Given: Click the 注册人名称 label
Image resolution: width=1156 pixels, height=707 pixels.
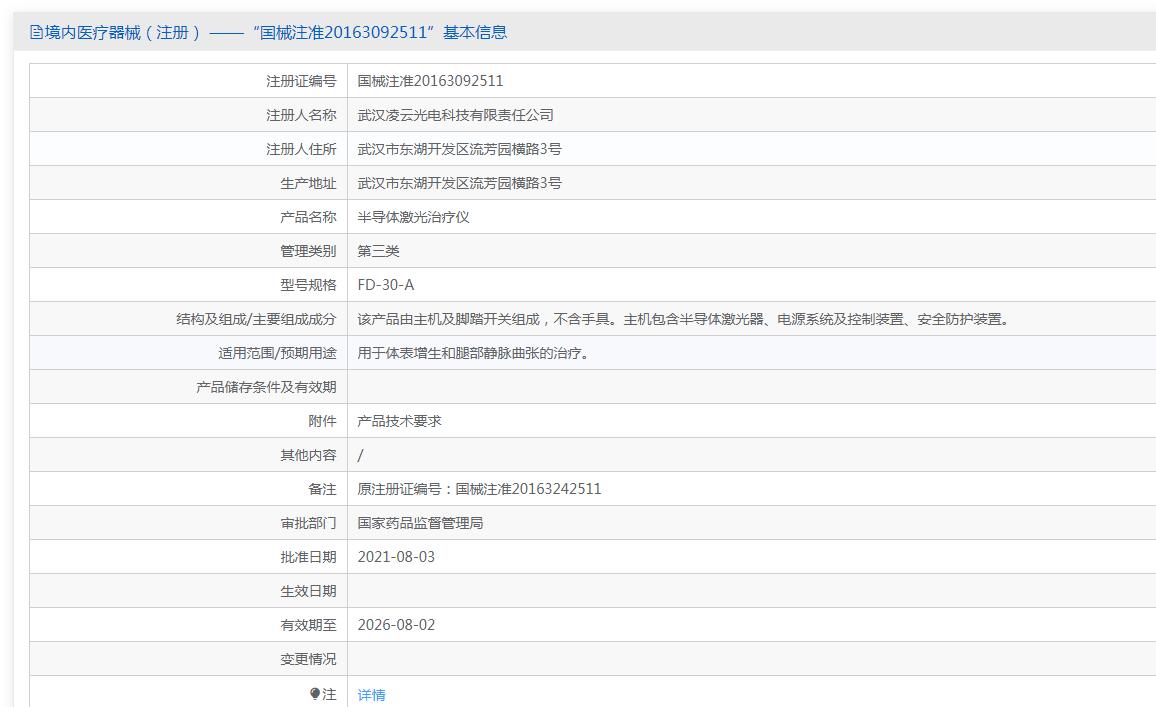Looking at the screenshot, I should [301, 115].
